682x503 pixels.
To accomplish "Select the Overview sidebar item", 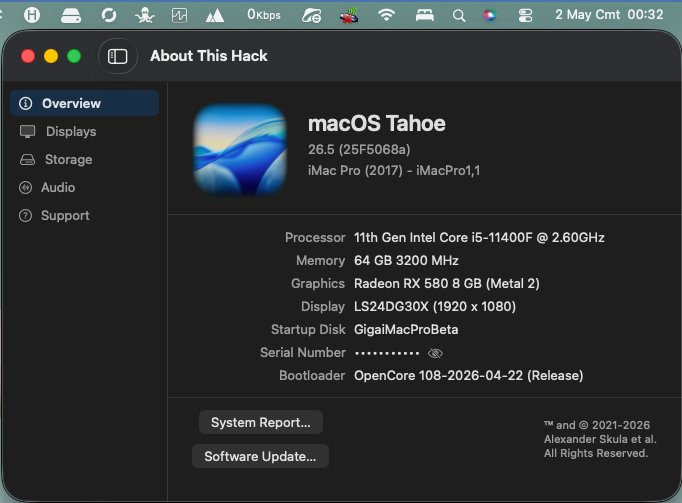I will [x=84, y=103].
